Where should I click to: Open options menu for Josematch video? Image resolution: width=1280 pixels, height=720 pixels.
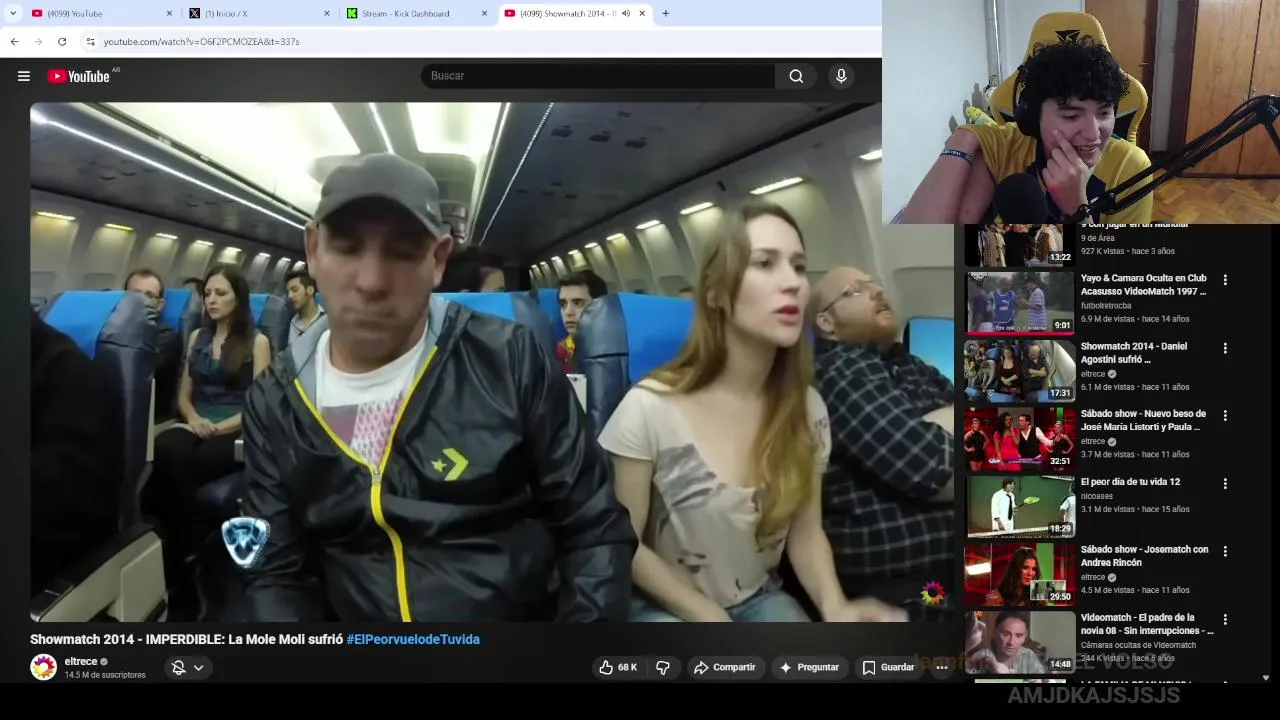point(1225,551)
